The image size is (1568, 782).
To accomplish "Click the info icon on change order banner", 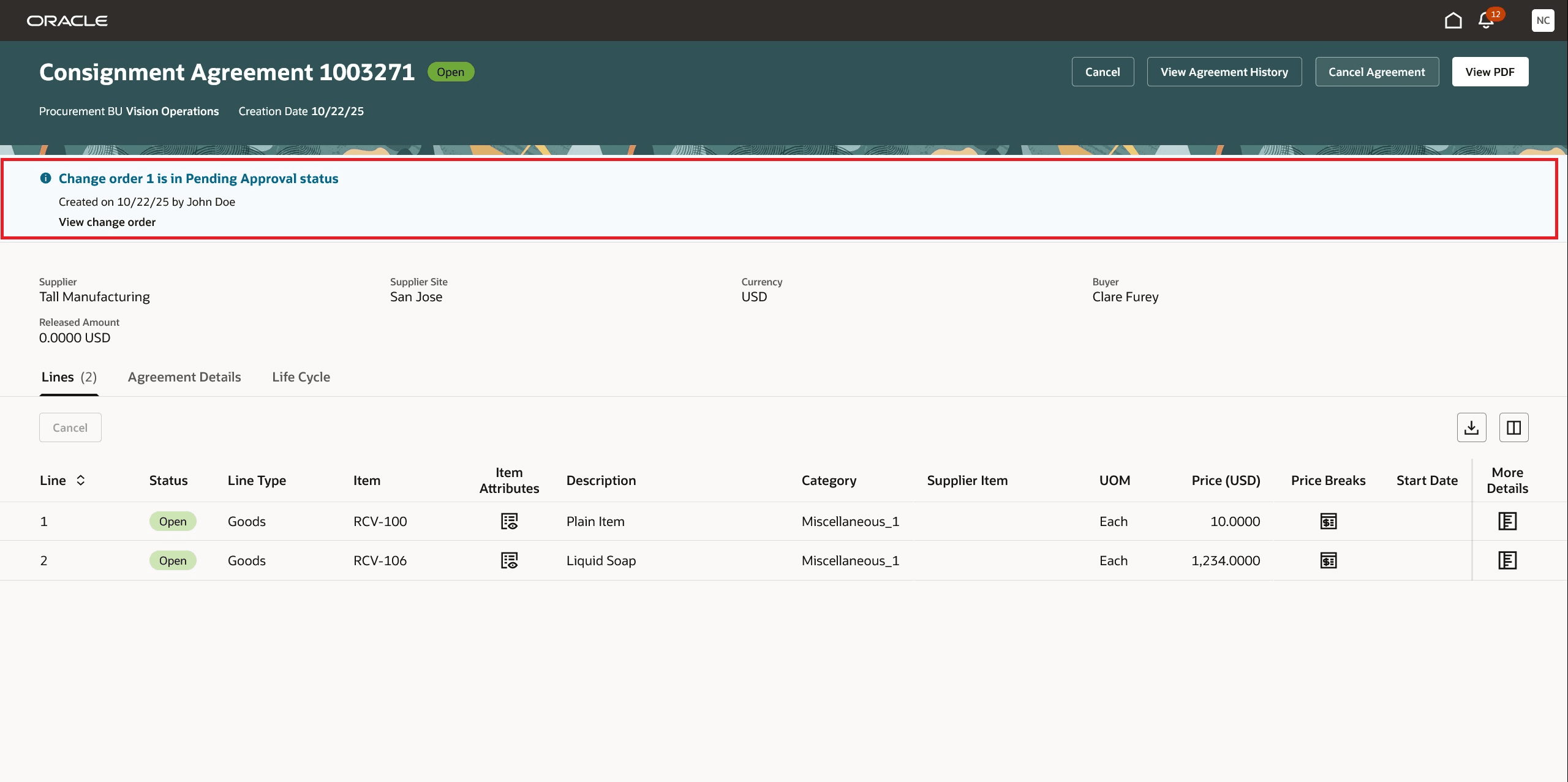I will pyautogui.click(x=46, y=178).
